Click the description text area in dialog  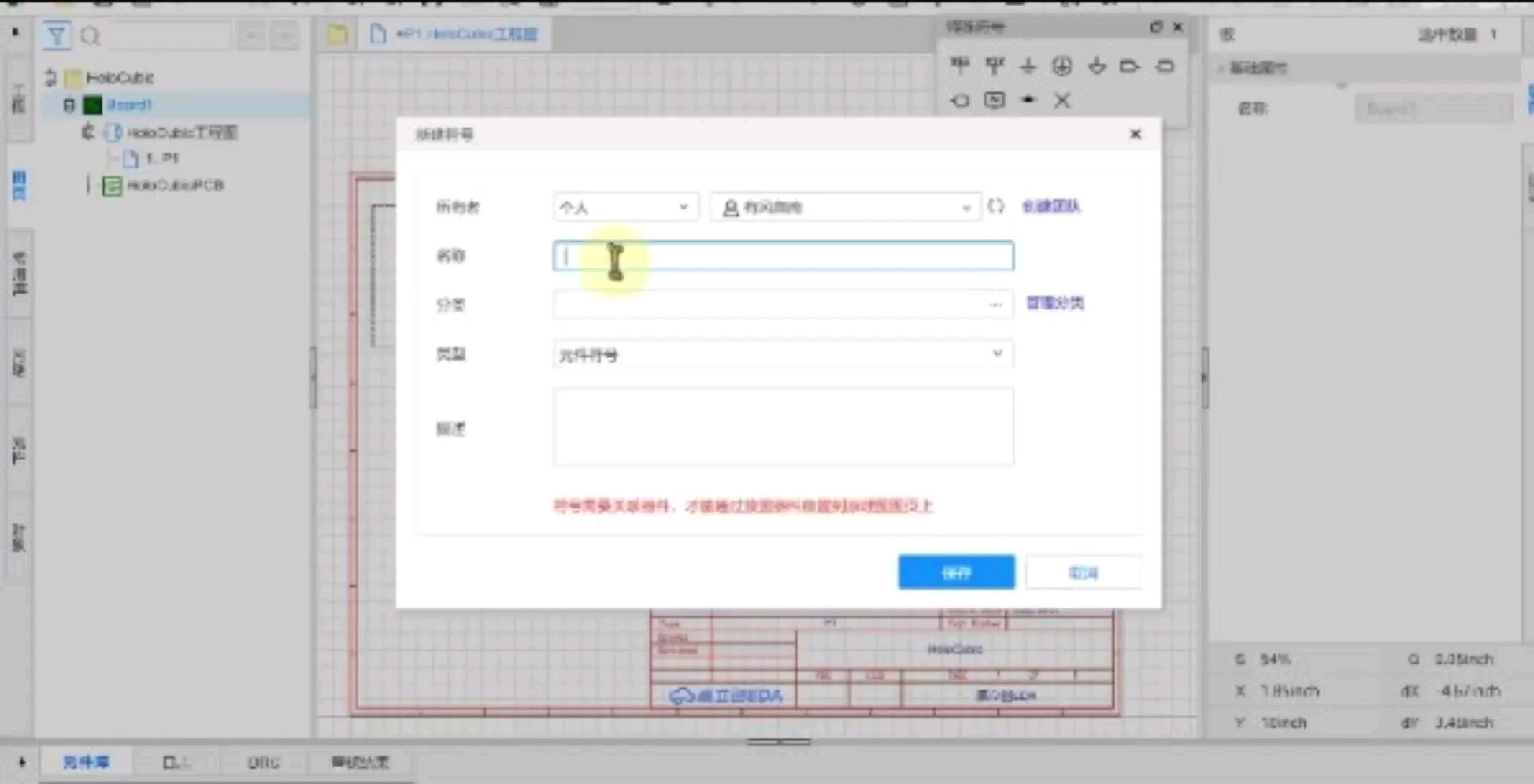[783, 427]
